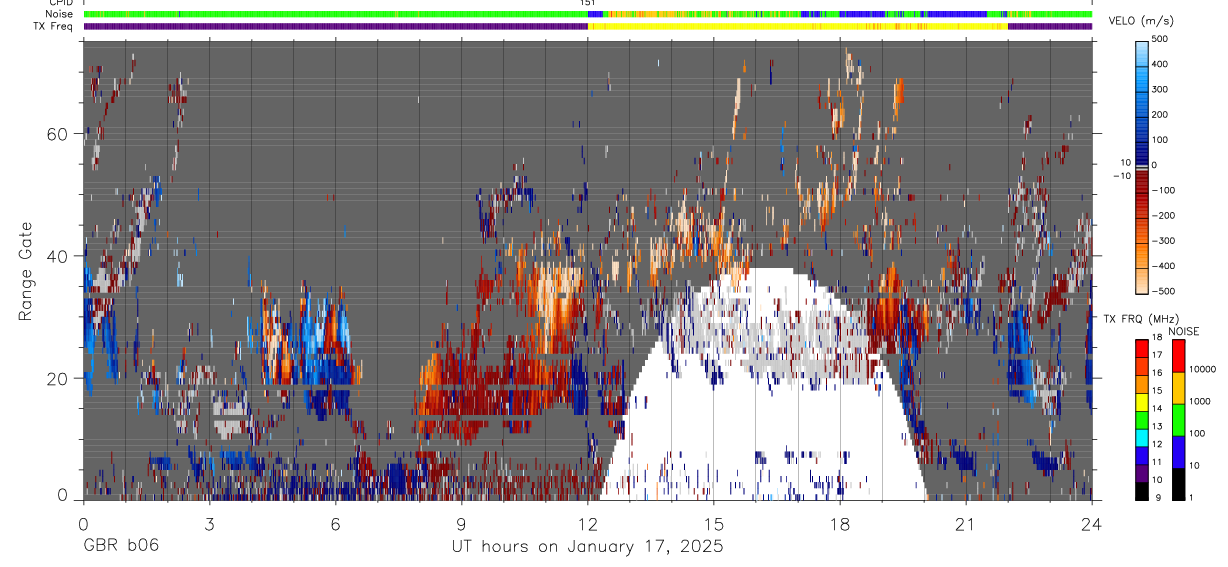The width and height of the screenshot is (1228, 567).
Task: Click the 40 tick on the Range Gate axis
Action: [x=56, y=256]
